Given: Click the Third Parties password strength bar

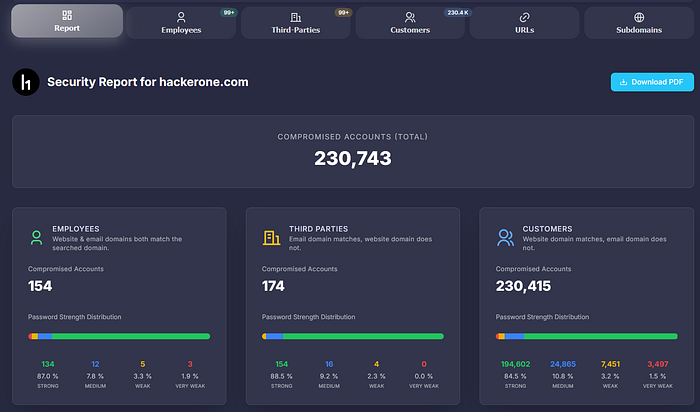Looking at the screenshot, I should (x=353, y=336).
